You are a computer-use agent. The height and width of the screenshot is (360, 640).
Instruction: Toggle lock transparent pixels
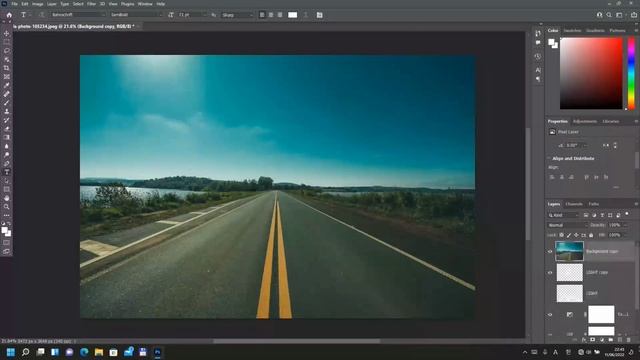click(x=562, y=235)
